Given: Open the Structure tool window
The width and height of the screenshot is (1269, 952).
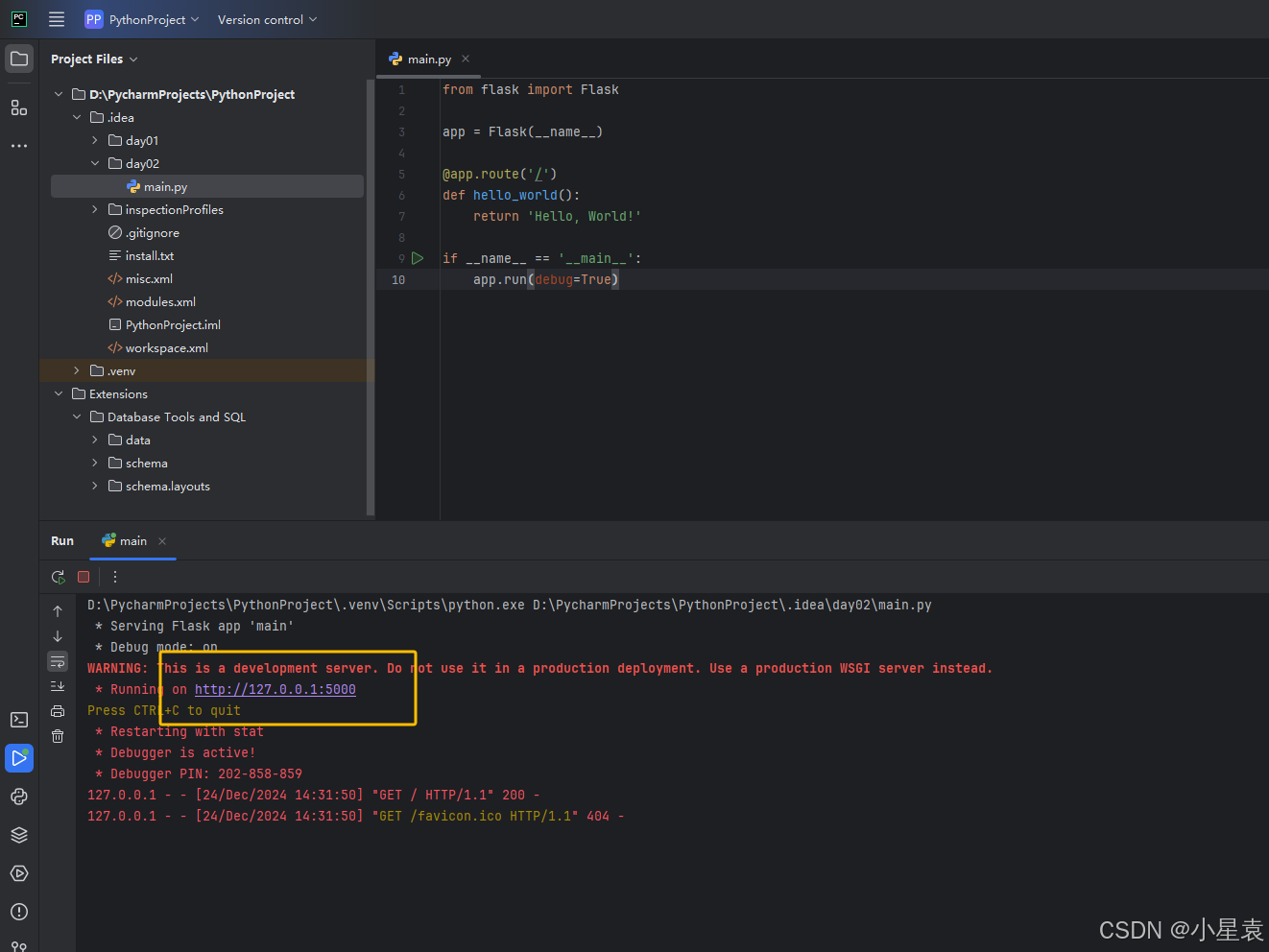Looking at the screenshot, I should (x=19, y=107).
